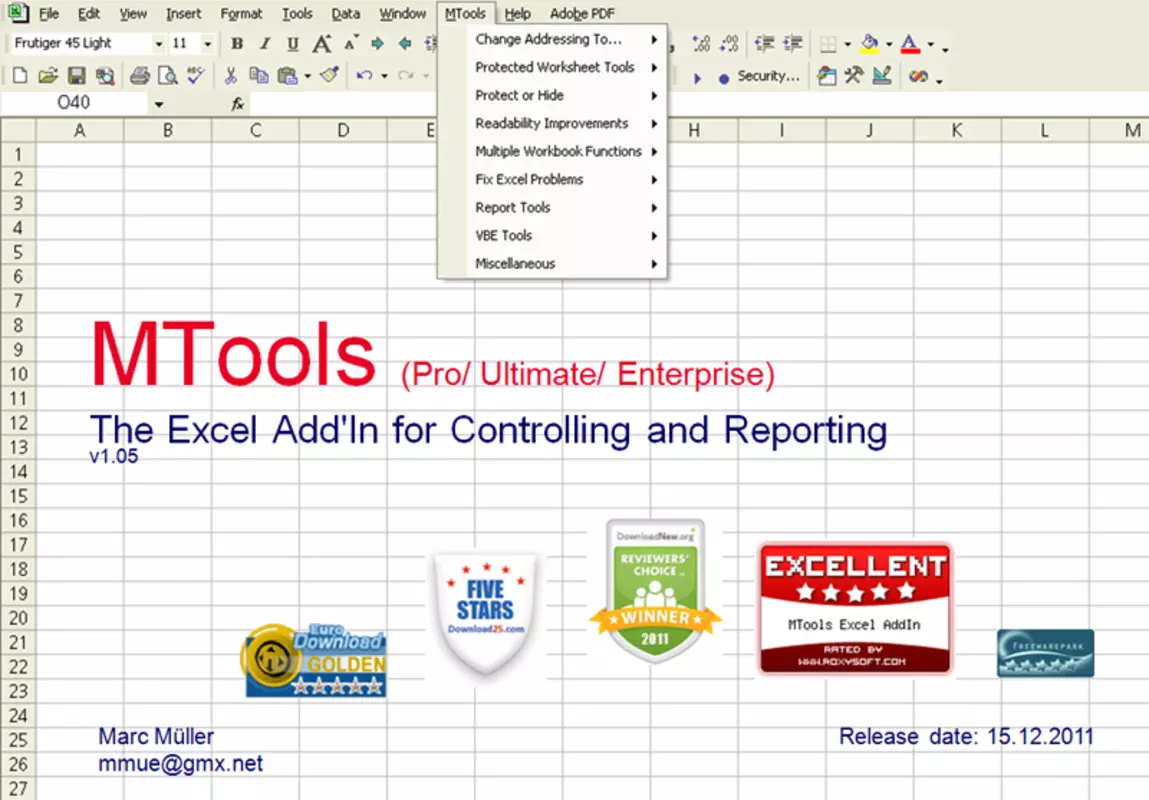Click the colorful Microsoft Script Editor icon
The image size is (1149, 800).
918,76
